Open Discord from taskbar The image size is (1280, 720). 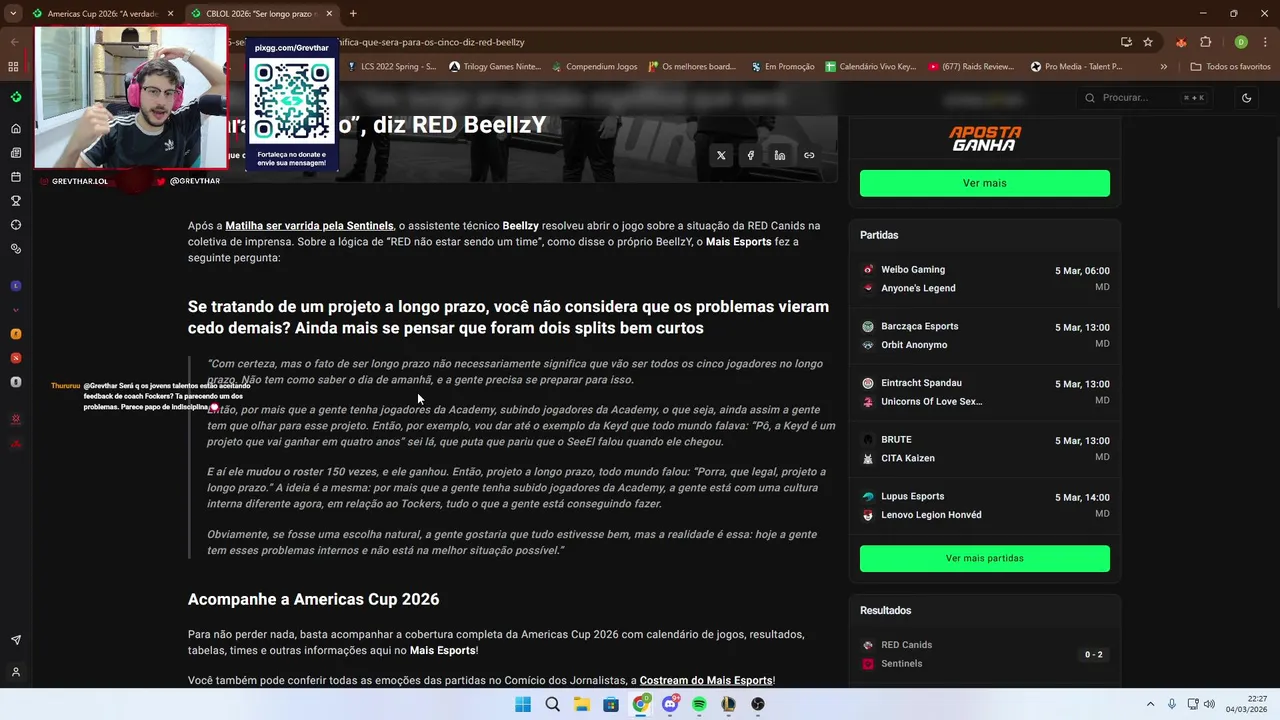coord(670,704)
